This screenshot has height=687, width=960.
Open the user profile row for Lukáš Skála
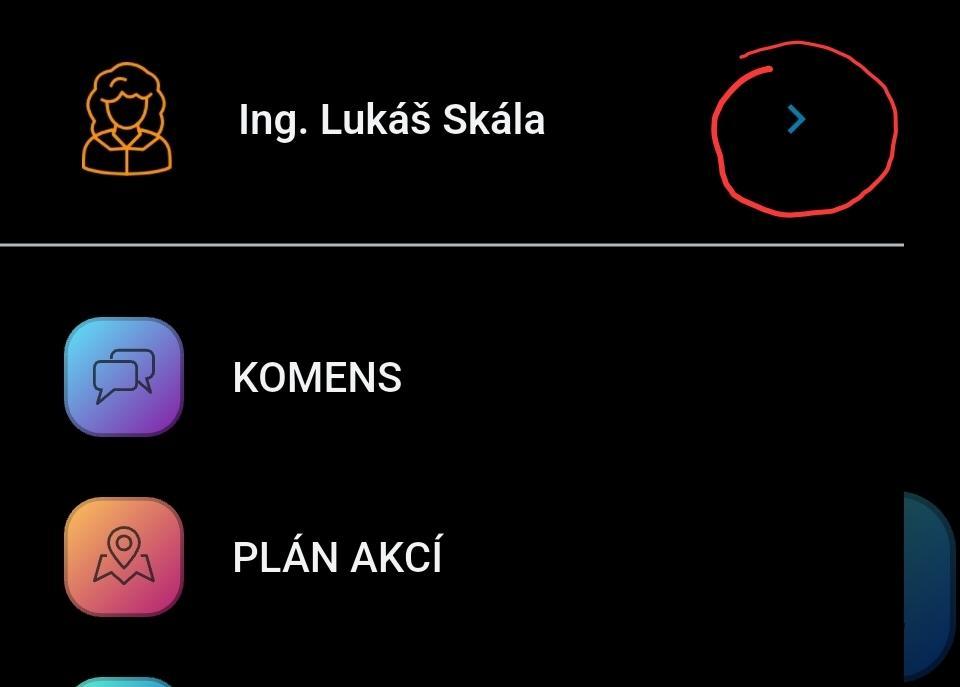(452, 119)
